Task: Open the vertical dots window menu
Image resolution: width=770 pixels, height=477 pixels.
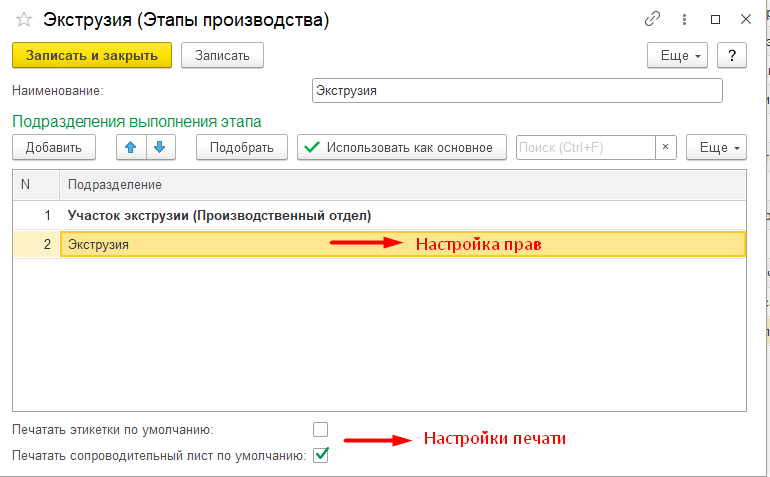Action: click(685, 19)
